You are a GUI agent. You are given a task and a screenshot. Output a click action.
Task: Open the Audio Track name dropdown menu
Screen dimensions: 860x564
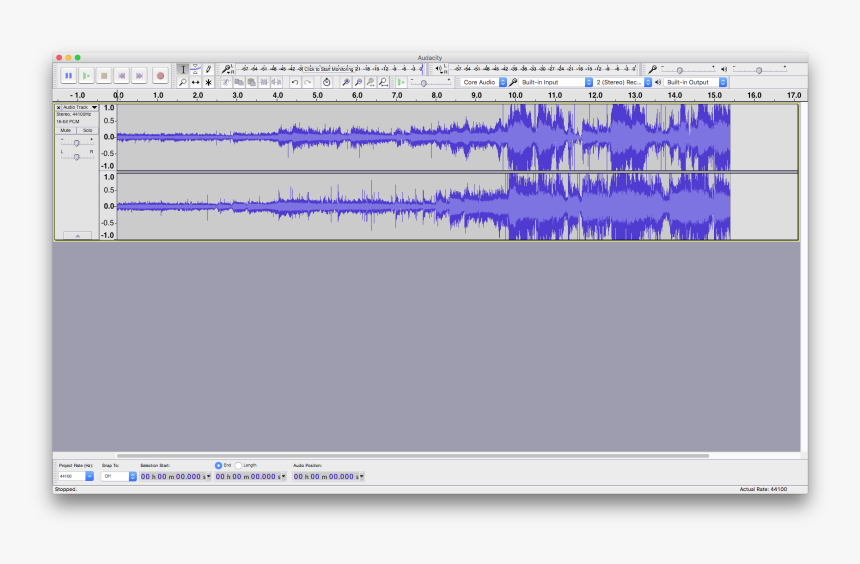(x=80, y=108)
